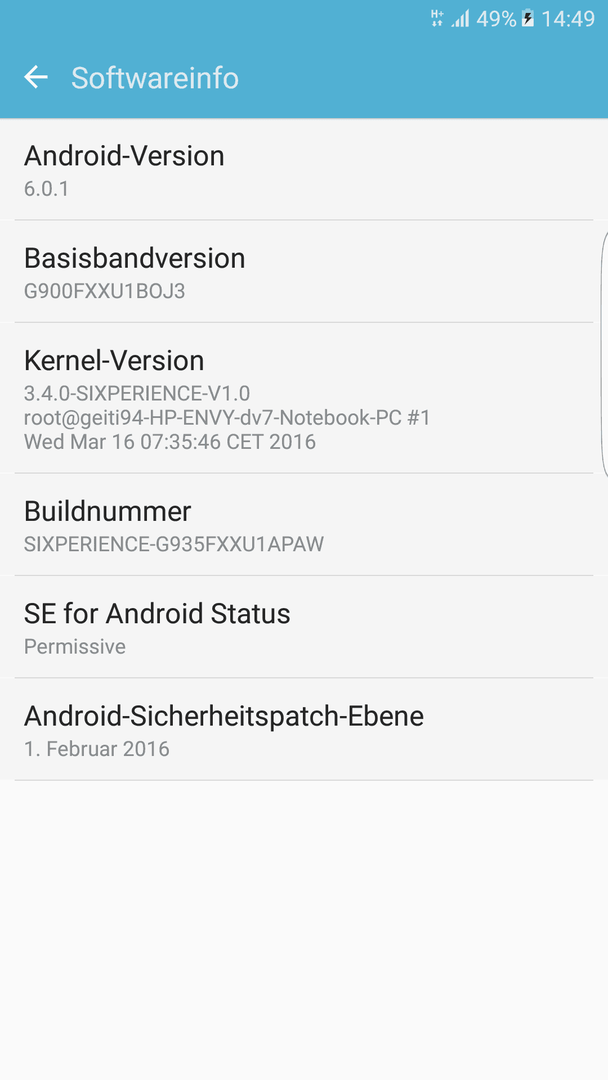This screenshot has height=1080, width=608.
Task: Select SE for Android Status item
Action: tap(304, 627)
